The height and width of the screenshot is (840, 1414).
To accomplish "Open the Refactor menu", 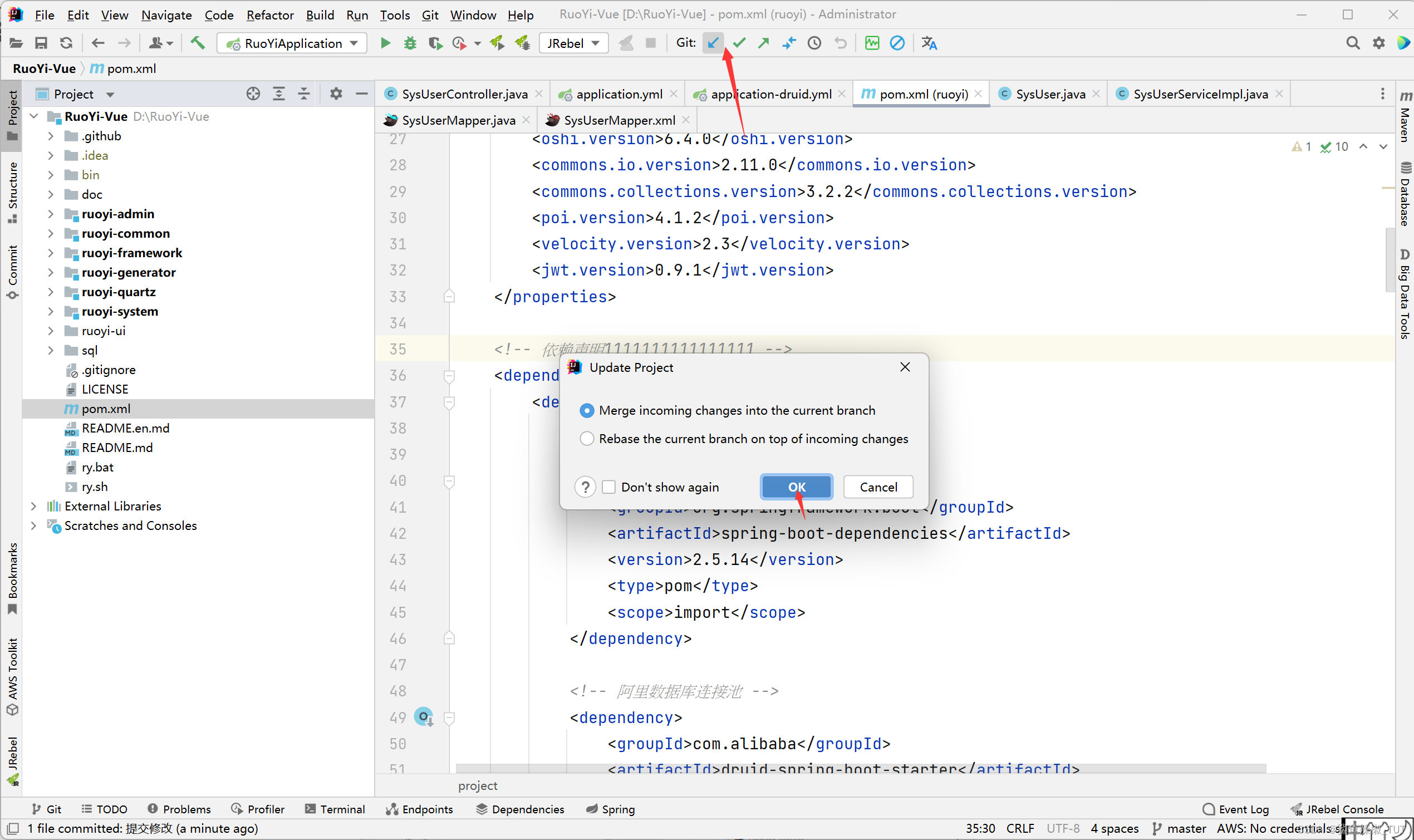I will pos(270,14).
